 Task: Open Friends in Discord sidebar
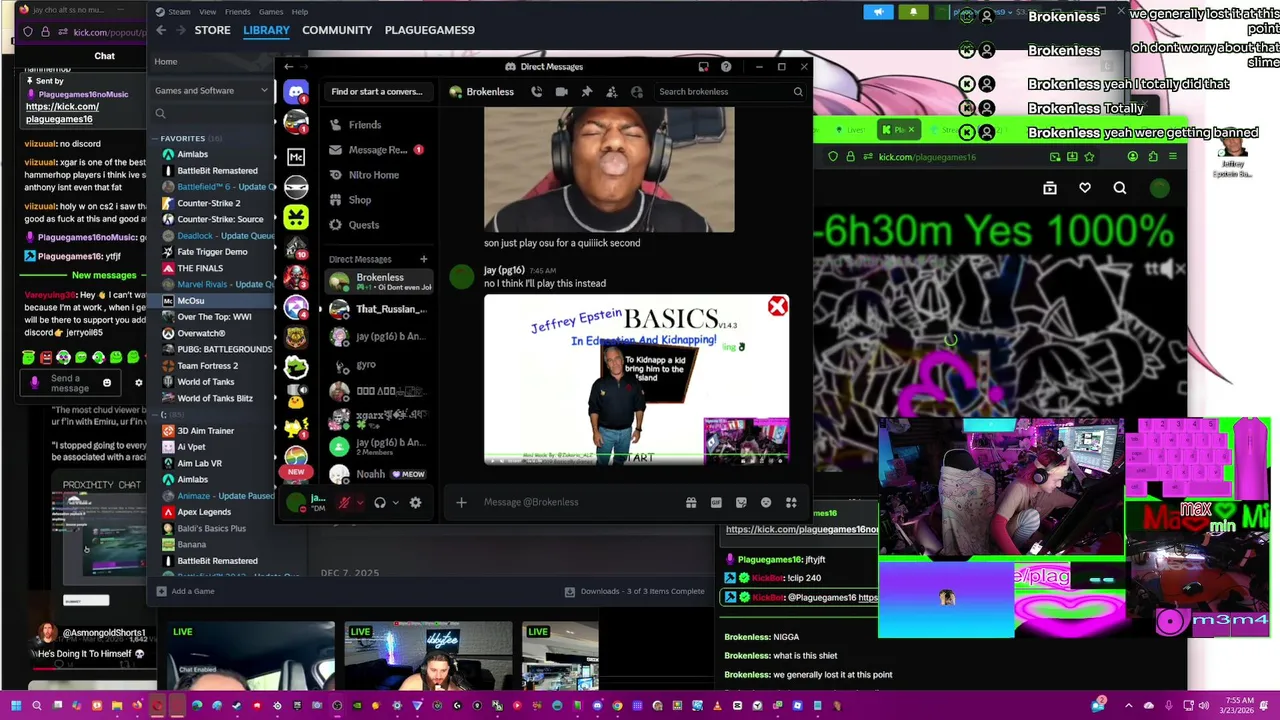[379, 125]
